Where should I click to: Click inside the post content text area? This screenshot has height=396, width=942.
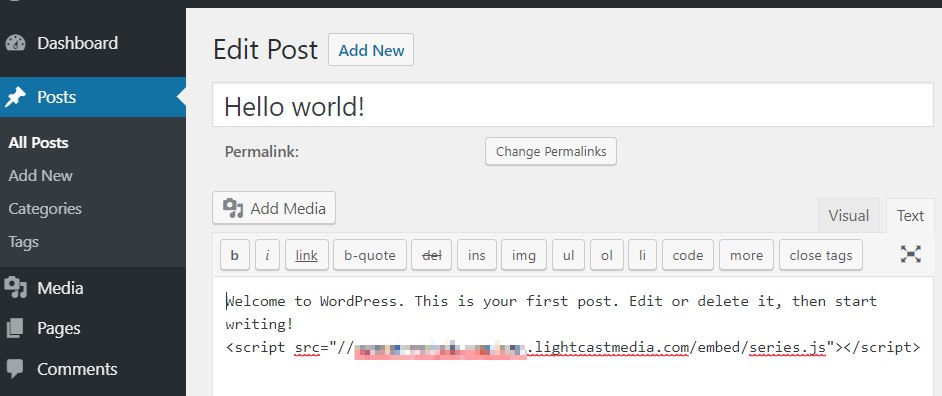click(573, 337)
